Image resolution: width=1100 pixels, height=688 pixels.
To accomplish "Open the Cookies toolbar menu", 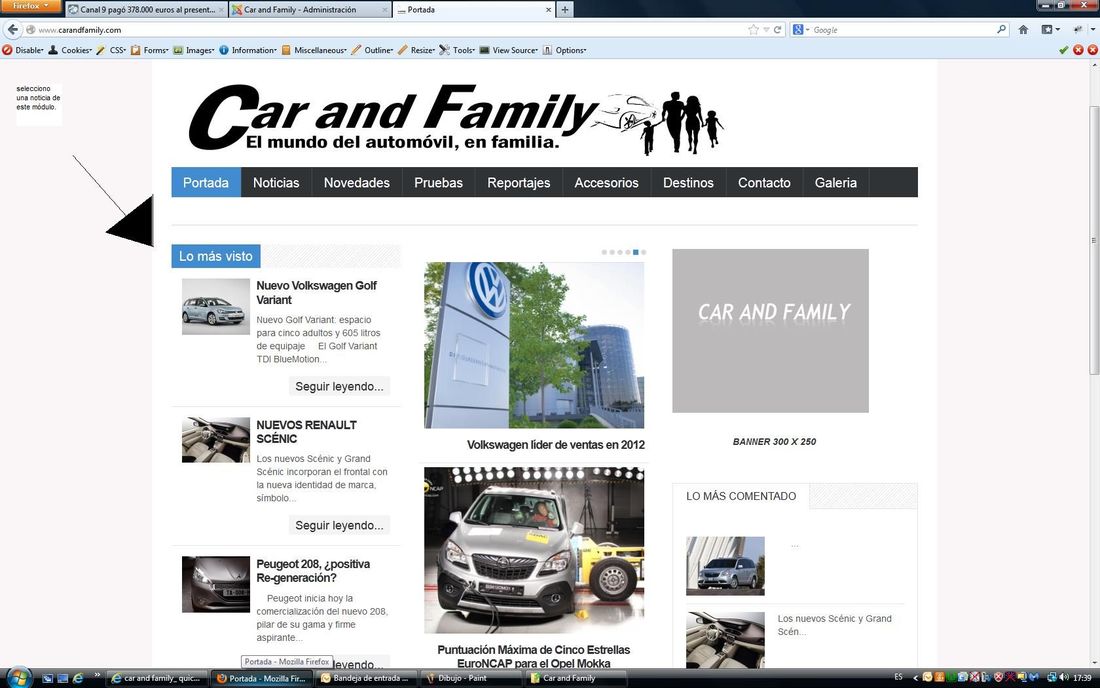I will [x=70, y=50].
